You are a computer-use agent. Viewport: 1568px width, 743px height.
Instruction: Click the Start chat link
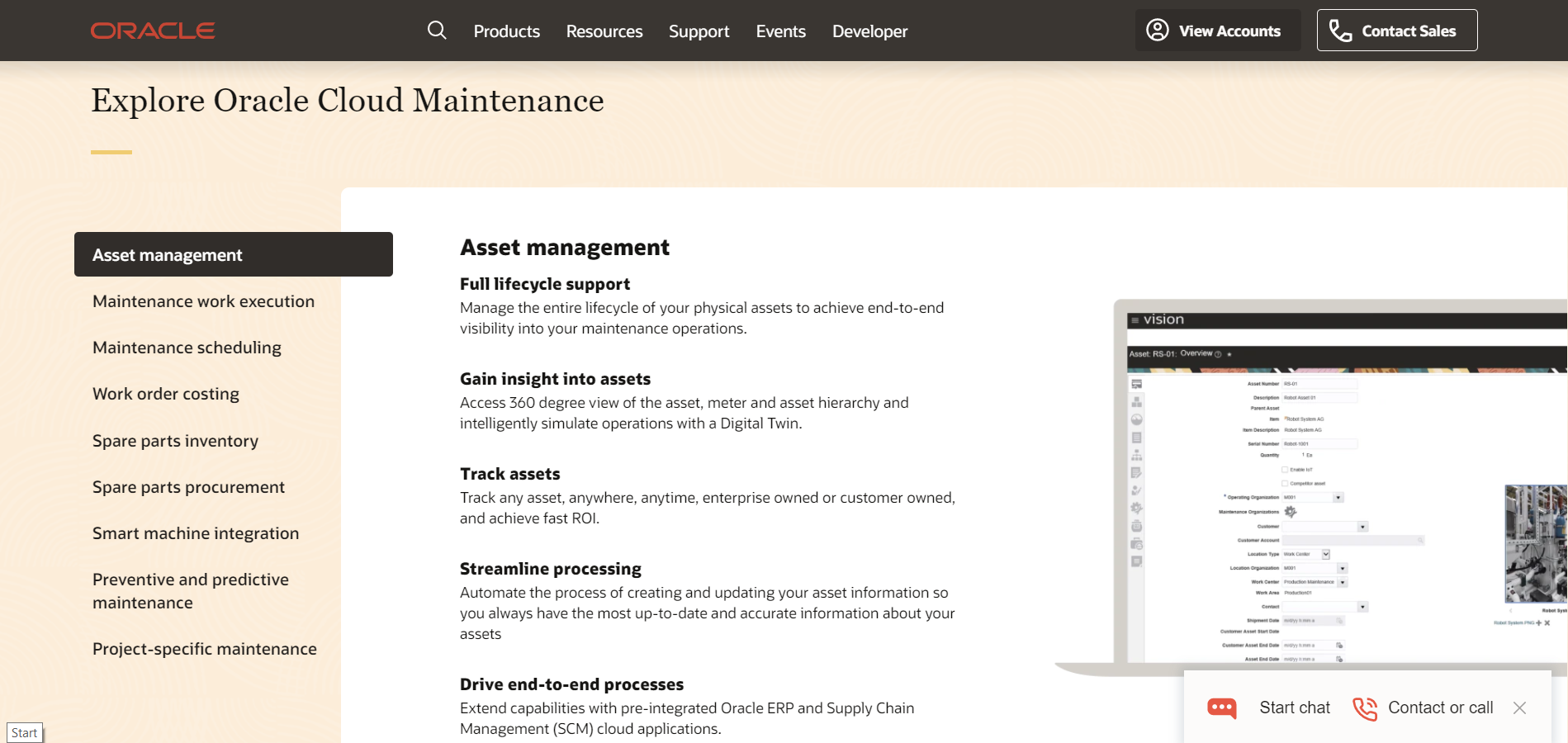(x=1295, y=708)
